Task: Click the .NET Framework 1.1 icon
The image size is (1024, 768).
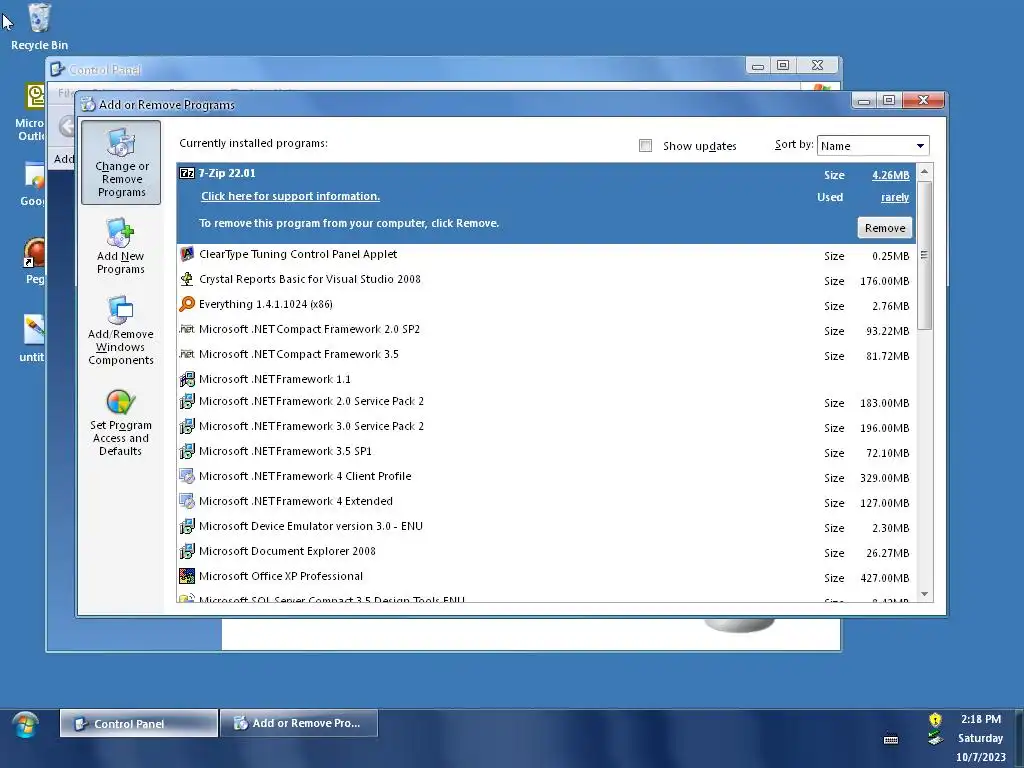Action: [187, 379]
